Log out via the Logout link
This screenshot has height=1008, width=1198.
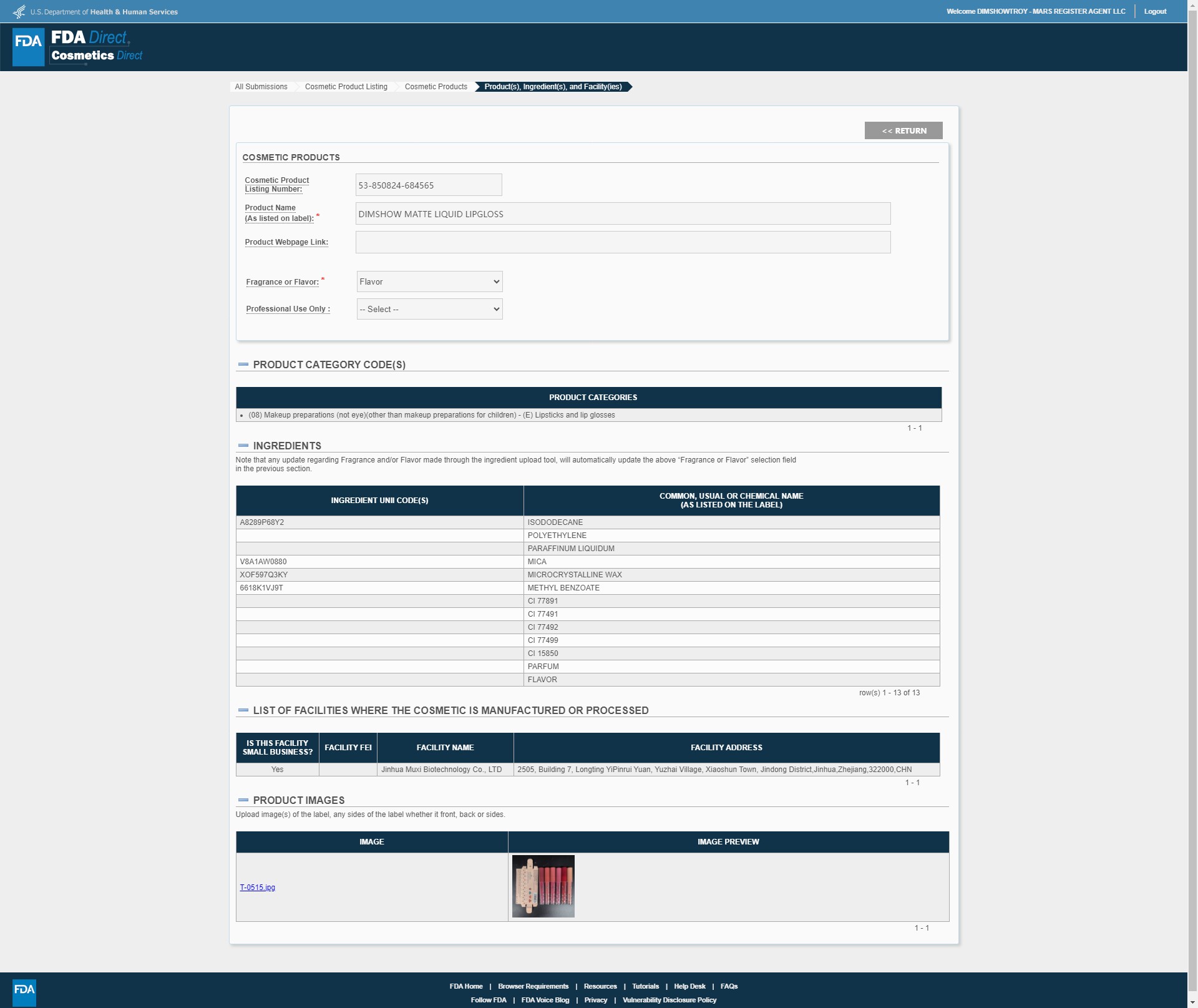pos(1155,11)
